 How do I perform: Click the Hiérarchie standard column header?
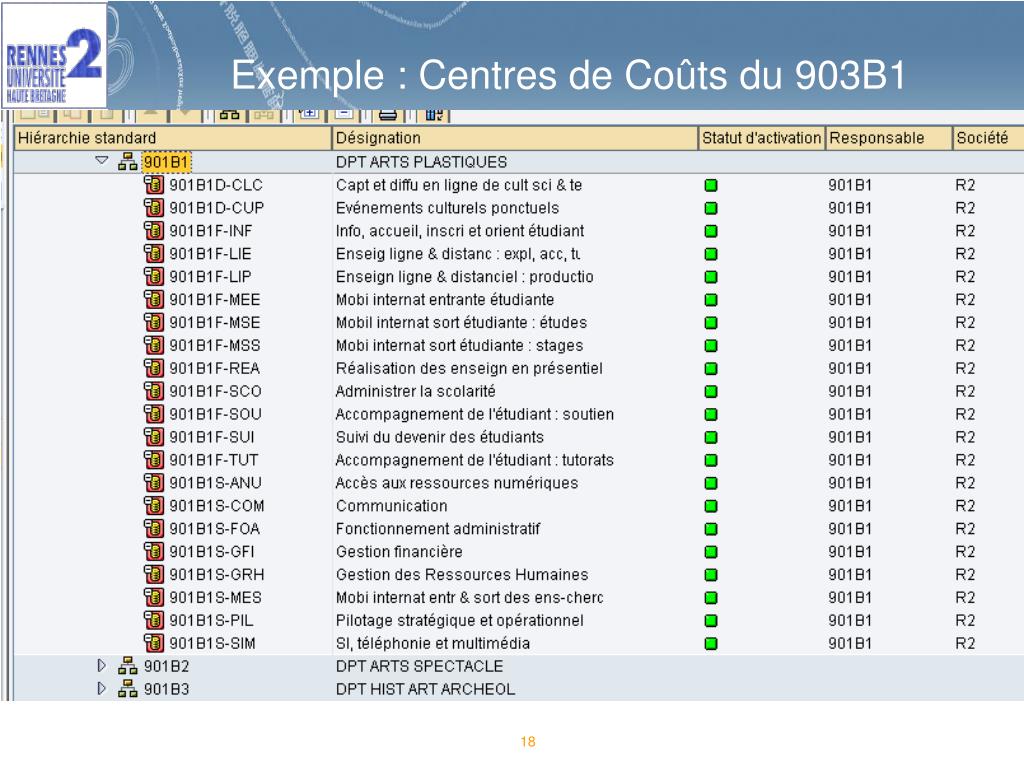click(173, 138)
